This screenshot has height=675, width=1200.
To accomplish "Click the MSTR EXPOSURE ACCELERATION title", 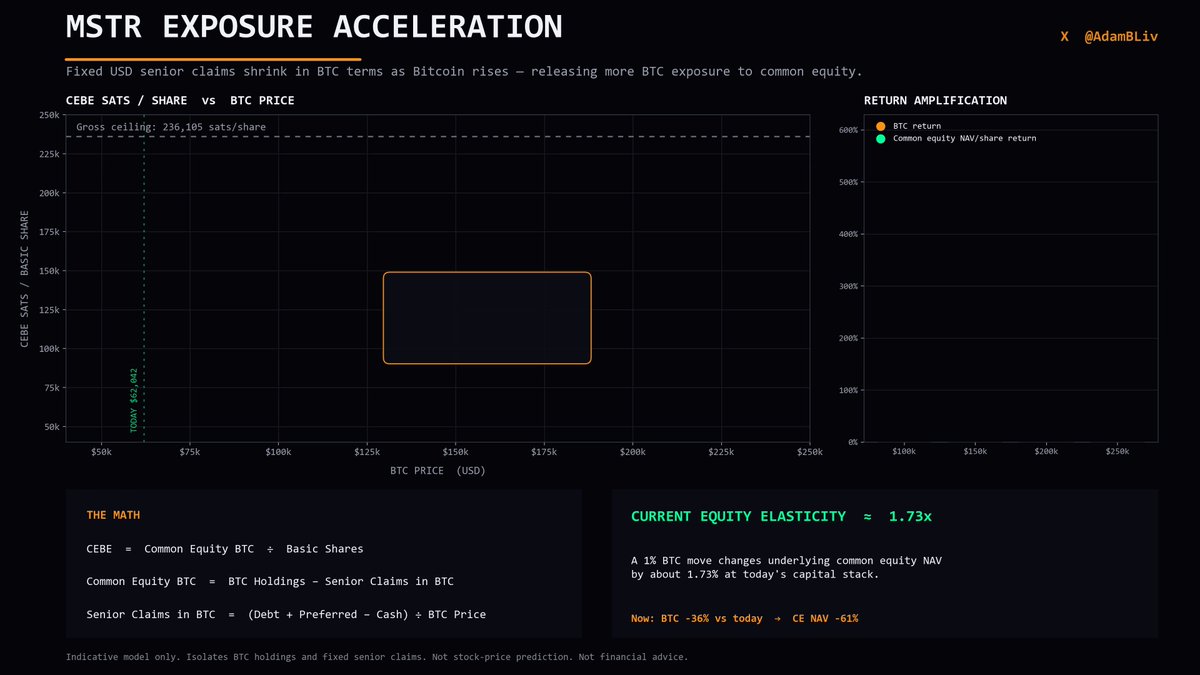I will (x=314, y=27).
